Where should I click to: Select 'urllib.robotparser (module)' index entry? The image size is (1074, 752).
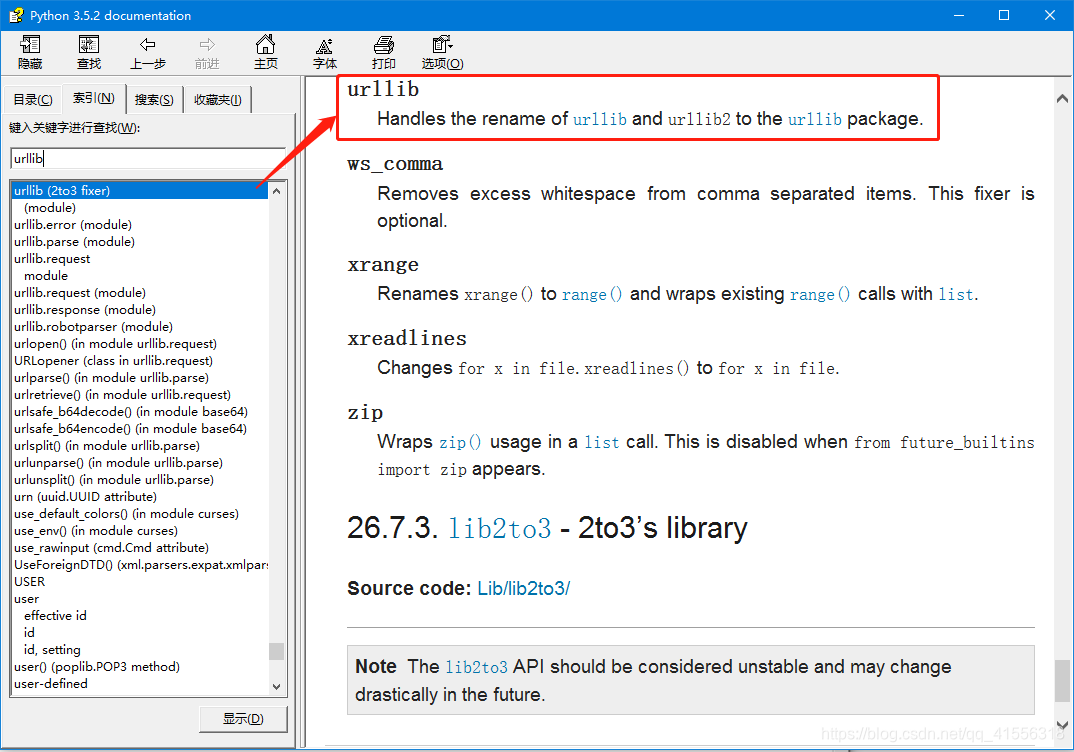pyautogui.click(x=93, y=327)
